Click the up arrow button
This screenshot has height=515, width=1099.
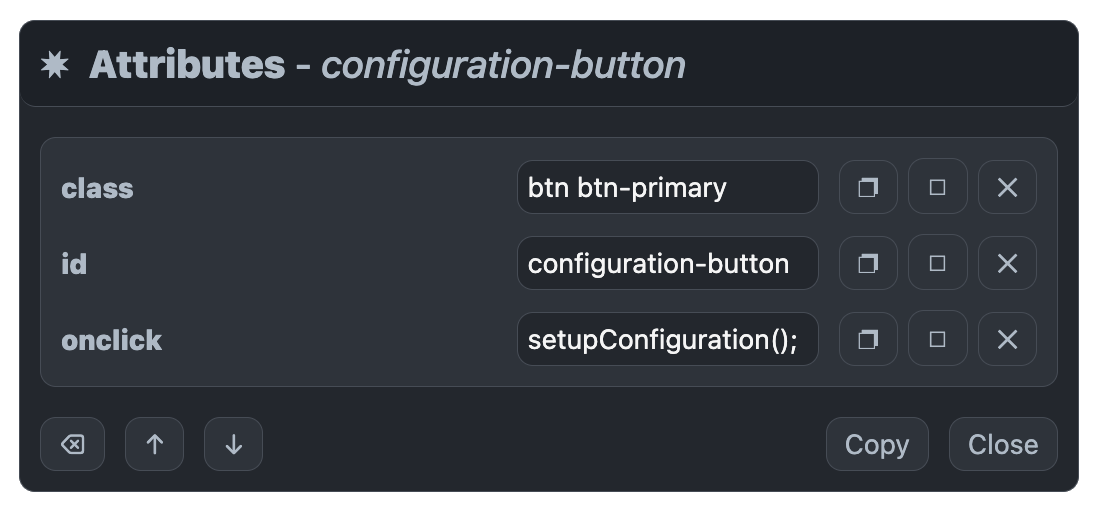[x=154, y=444]
